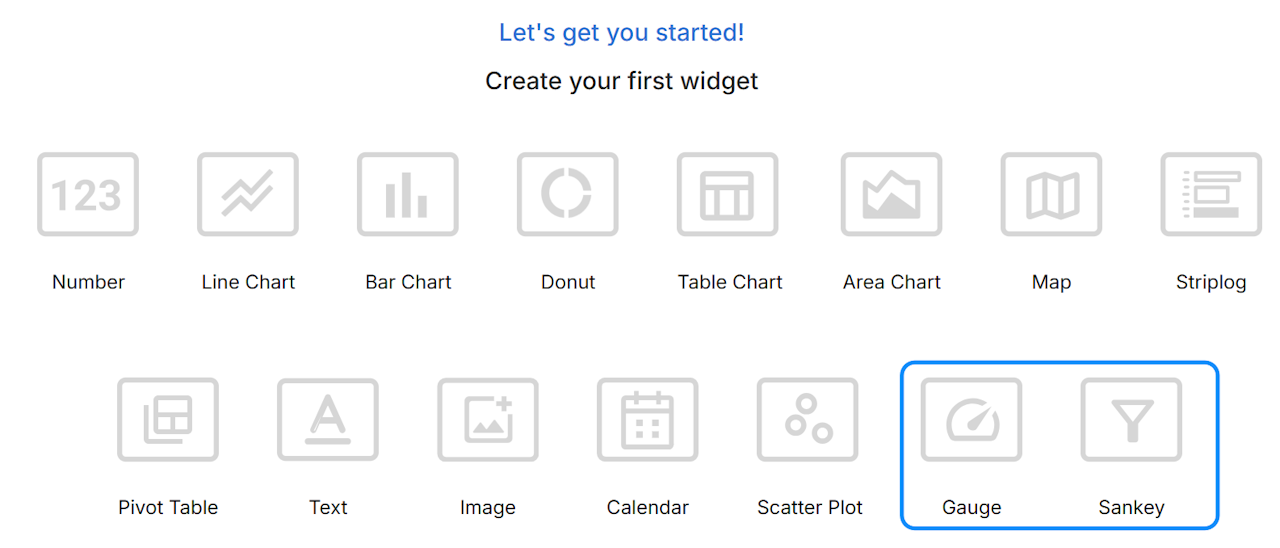This screenshot has width=1280, height=548.
Task: Select the Striplog widget icon
Action: (1211, 195)
